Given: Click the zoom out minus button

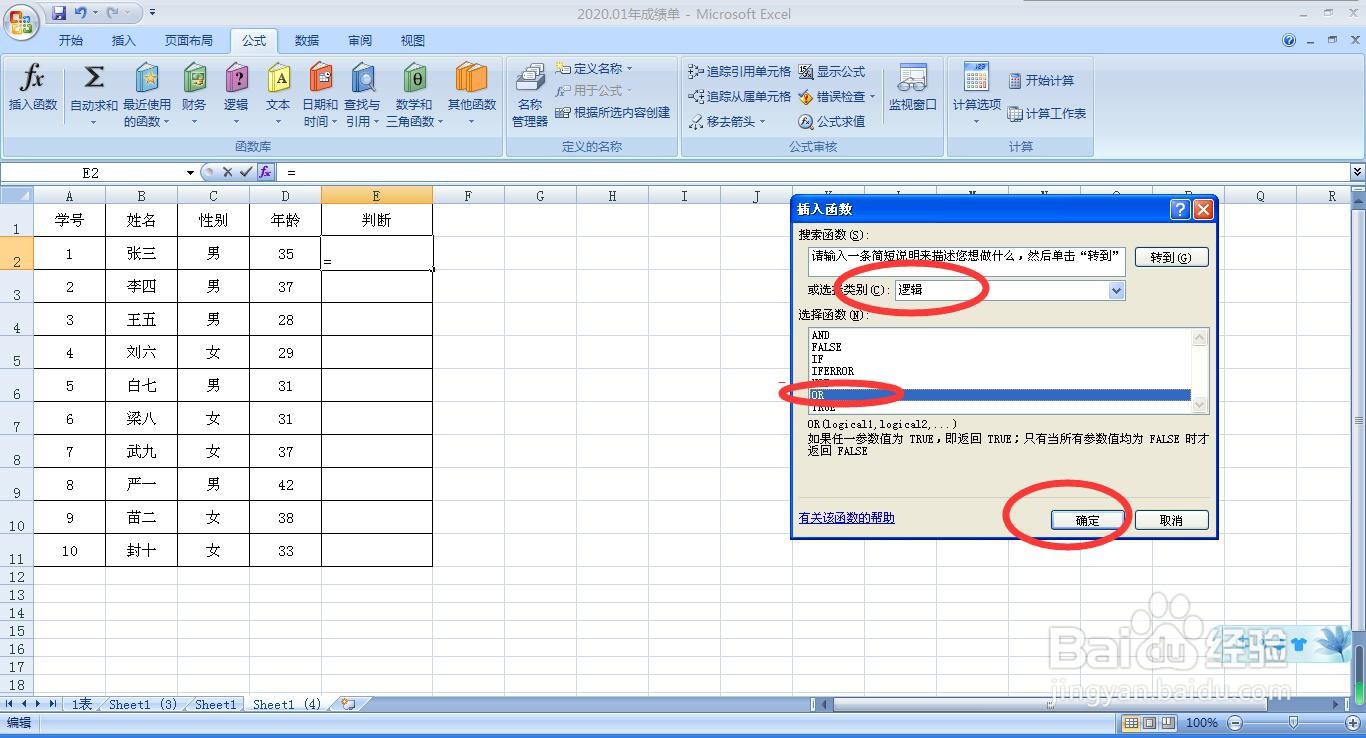Looking at the screenshot, I should 1235,722.
